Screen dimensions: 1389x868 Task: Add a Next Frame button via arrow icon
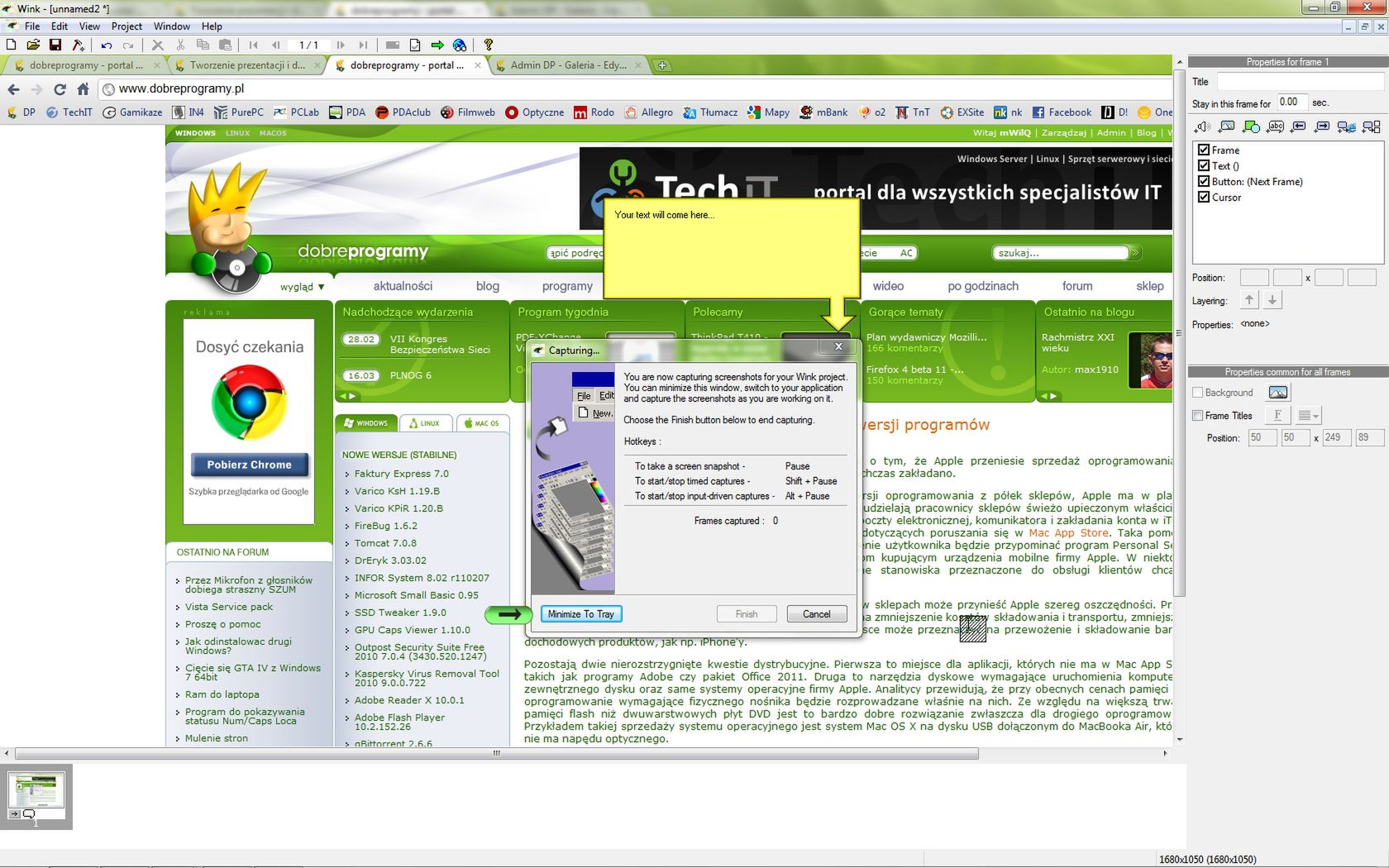pyautogui.click(x=1323, y=127)
